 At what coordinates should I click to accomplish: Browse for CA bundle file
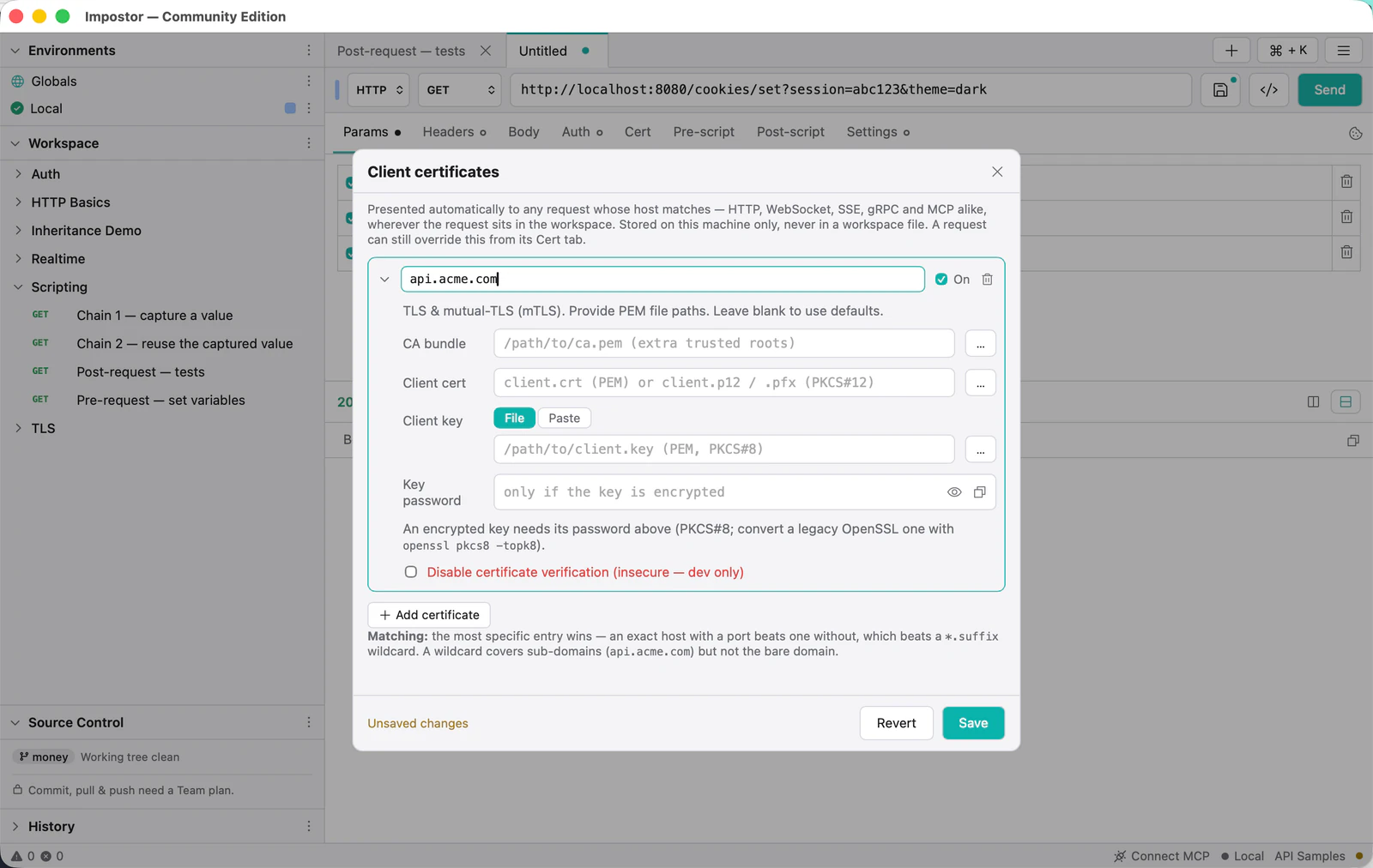[980, 344]
